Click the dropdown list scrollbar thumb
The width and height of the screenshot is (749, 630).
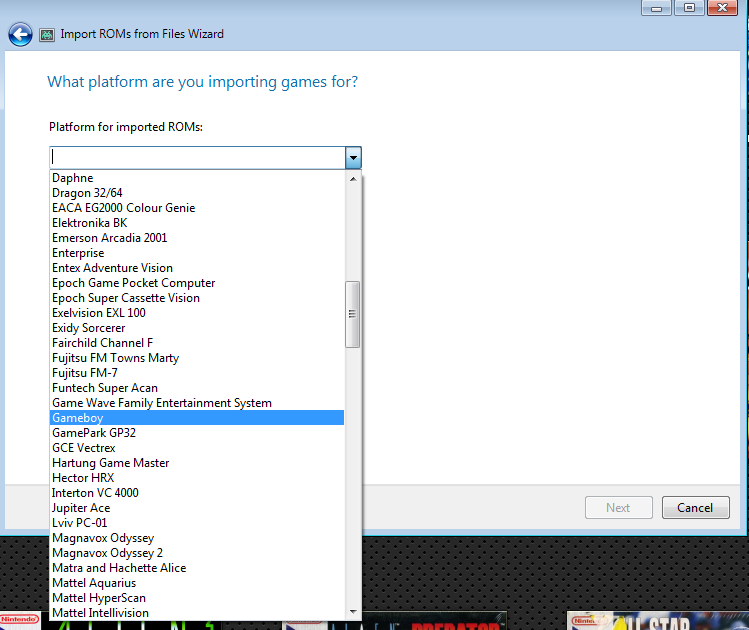353,314
